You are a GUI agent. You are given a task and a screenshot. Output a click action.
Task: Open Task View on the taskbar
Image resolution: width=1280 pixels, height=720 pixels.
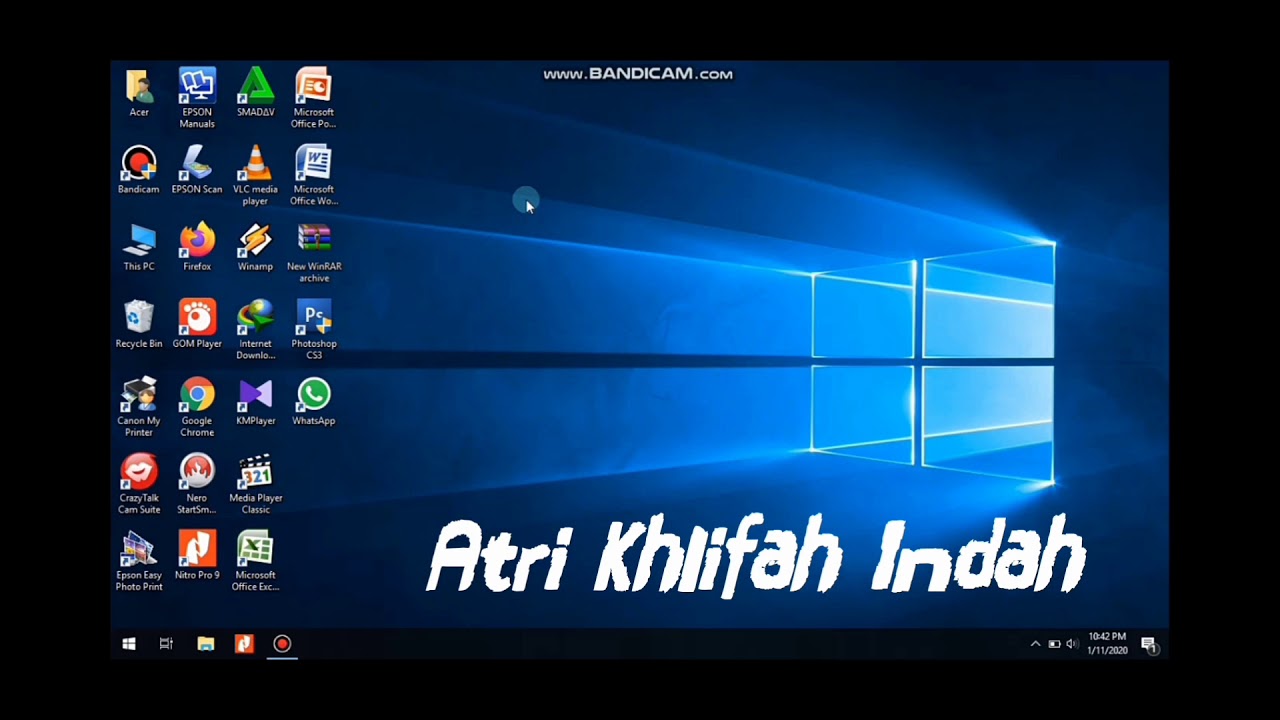coord(166,644)
